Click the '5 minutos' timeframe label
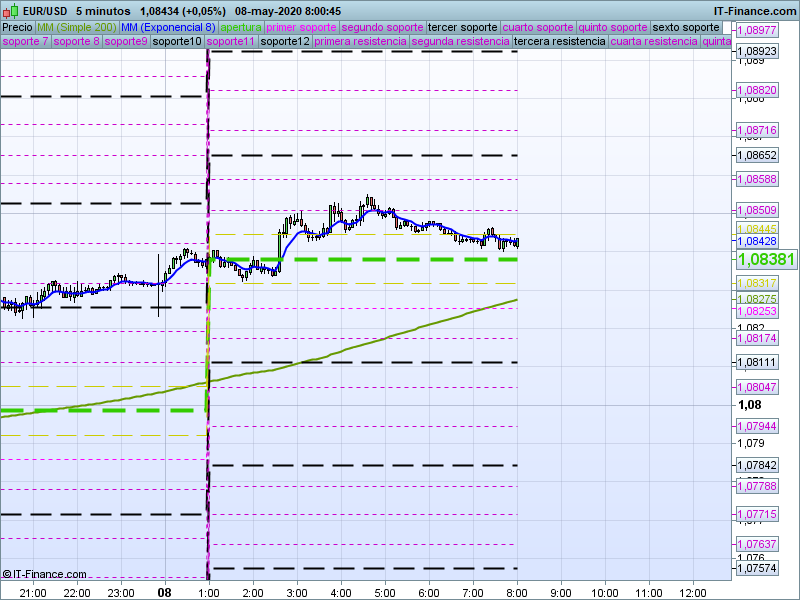This screenshot has width=800, height=600. [x=104, y=10]
